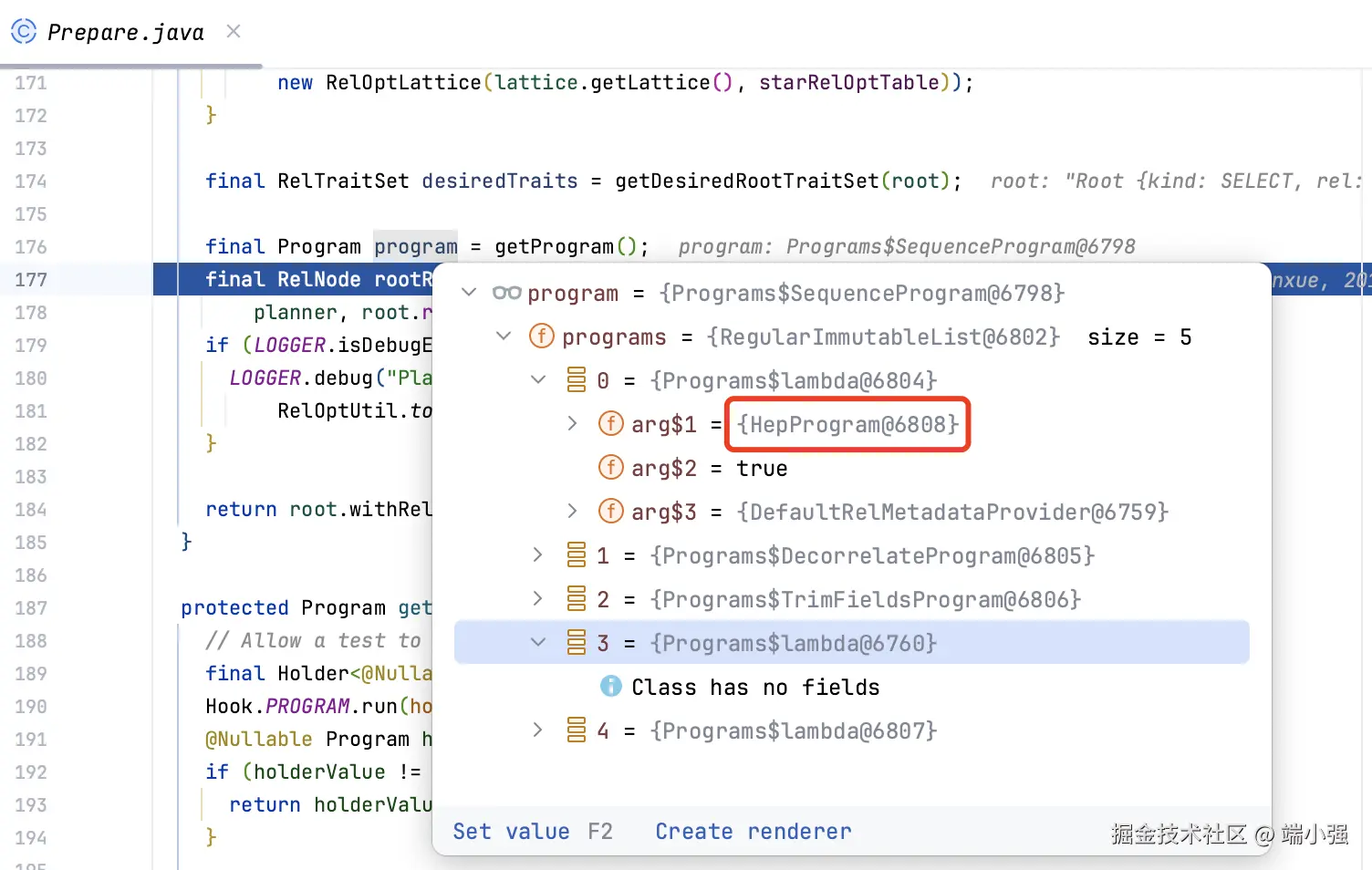Click the field icon beside arg$2
The width and height of the screenshot is (1372, 870).
[x=611, y=467]
